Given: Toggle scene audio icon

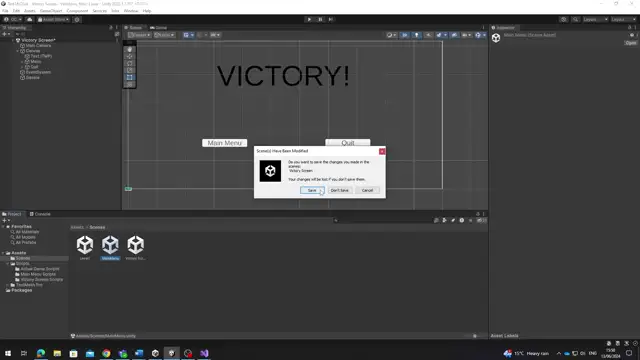Looking at the screenshot, I should point(428,35).
